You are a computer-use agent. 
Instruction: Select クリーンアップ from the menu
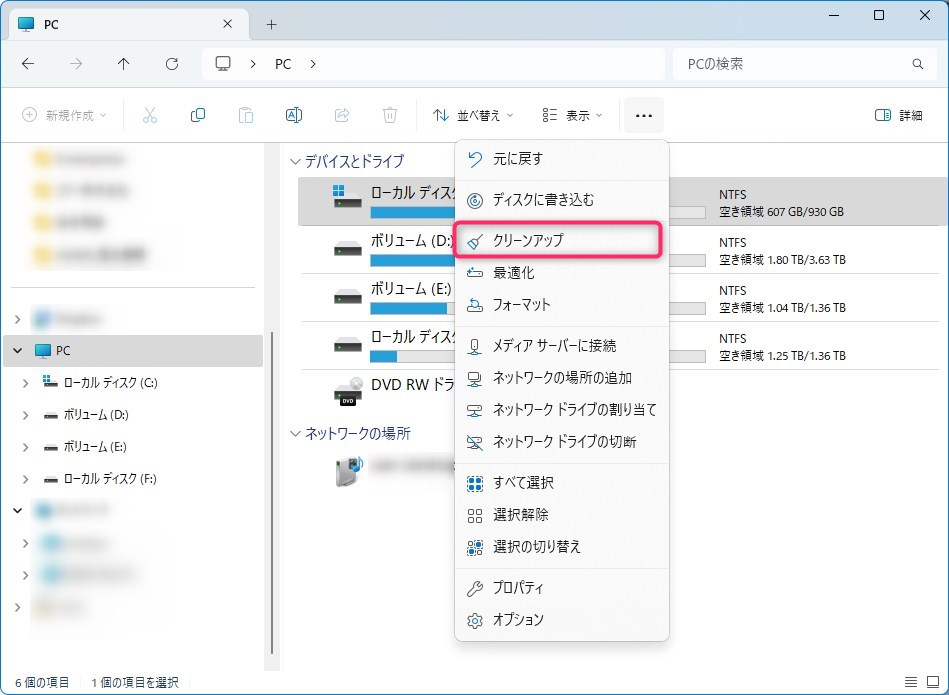[528, 241]
